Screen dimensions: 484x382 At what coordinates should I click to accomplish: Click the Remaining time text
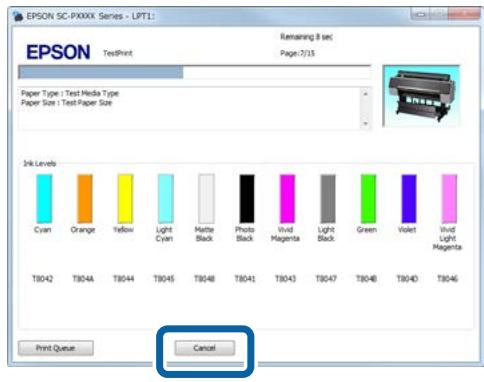tap(306, 37)
